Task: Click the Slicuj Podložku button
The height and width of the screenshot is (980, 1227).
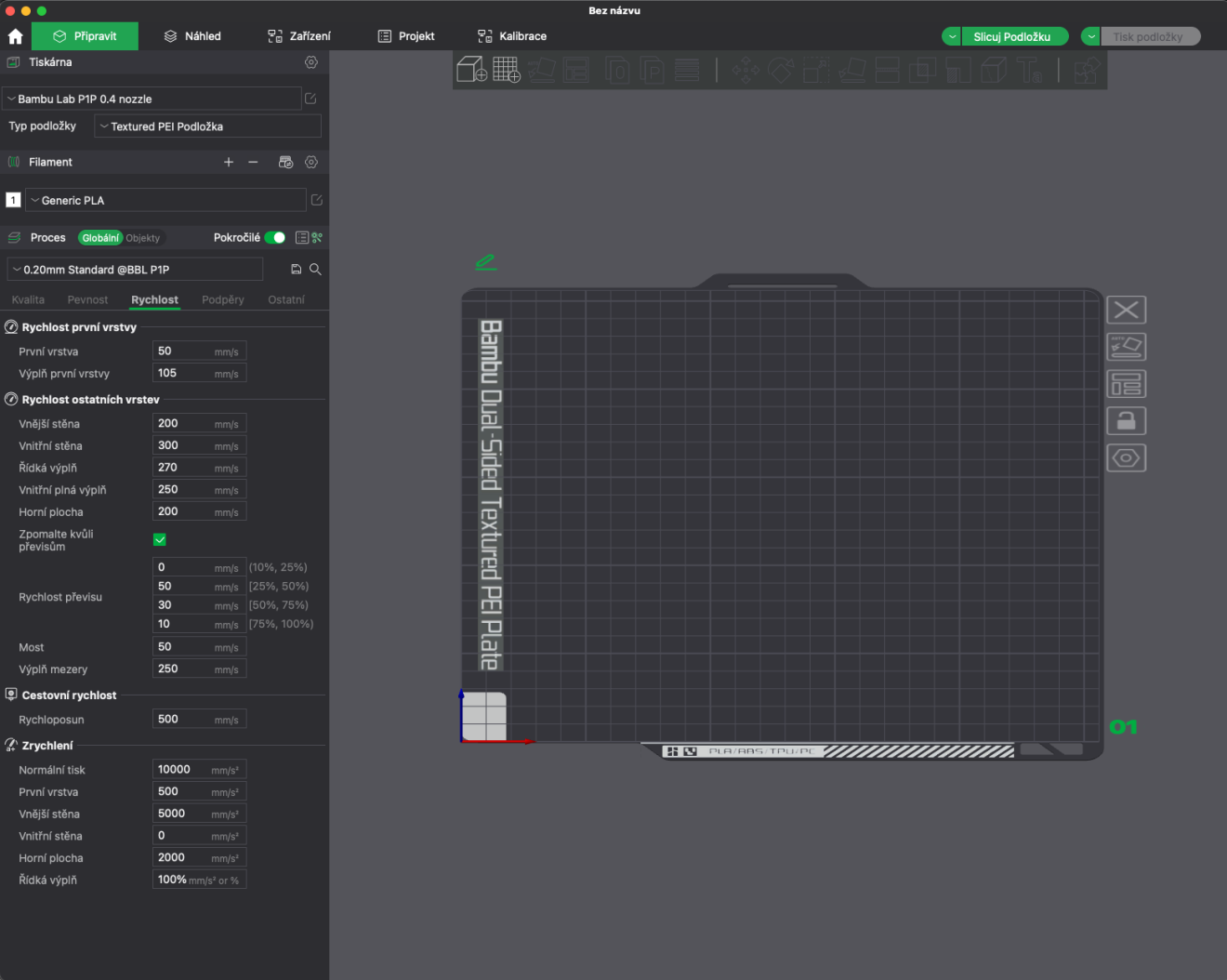Action: click(x=1015, y=36)
